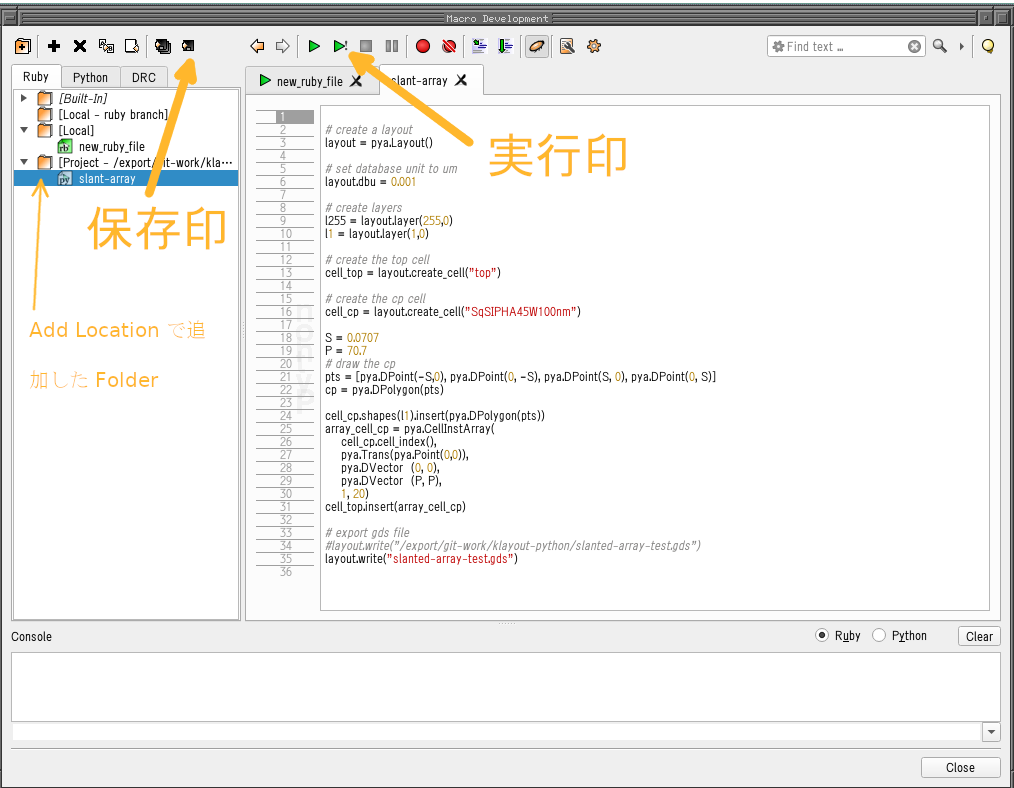Toggle the highlighted eraser-style toolbar button
This screenshot has width=1014, height=788.
coord(537,46)
